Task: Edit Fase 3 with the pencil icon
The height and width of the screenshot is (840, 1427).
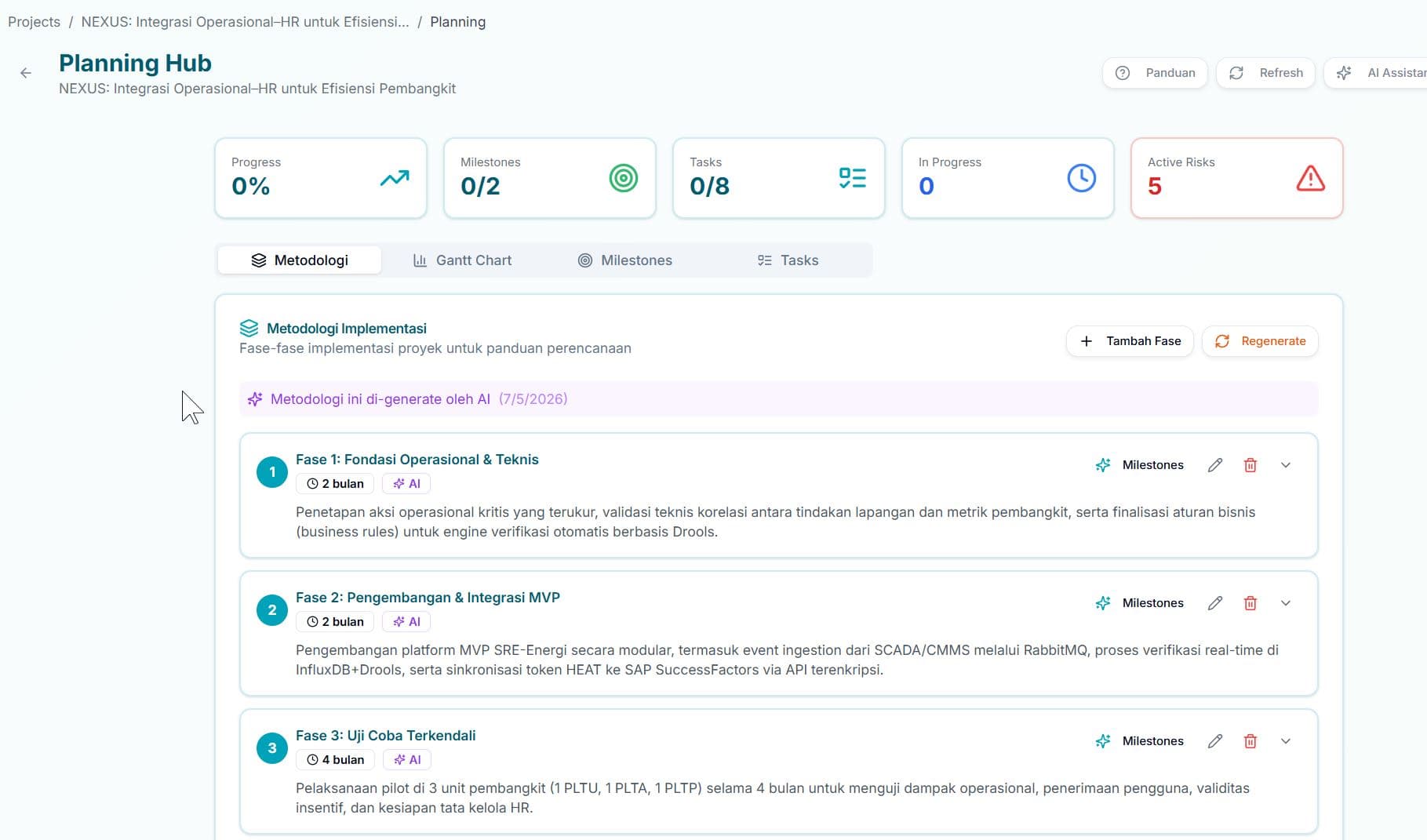Action: (x=1215, y=741)
